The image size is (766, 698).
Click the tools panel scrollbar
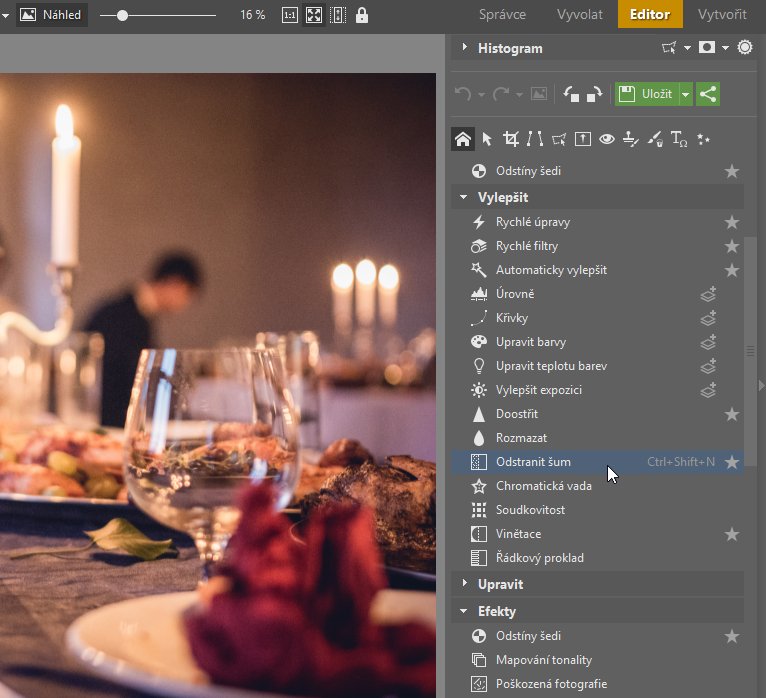pos(750,351)
